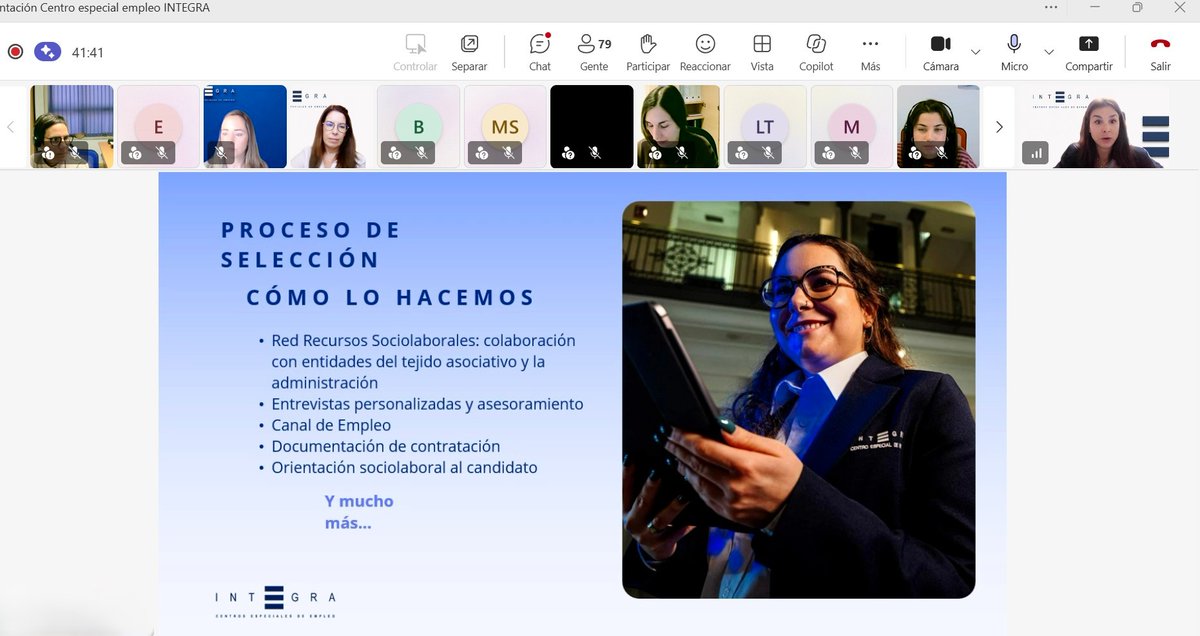Select participant tile LT

pyautogui.click(x=765, y=126)
